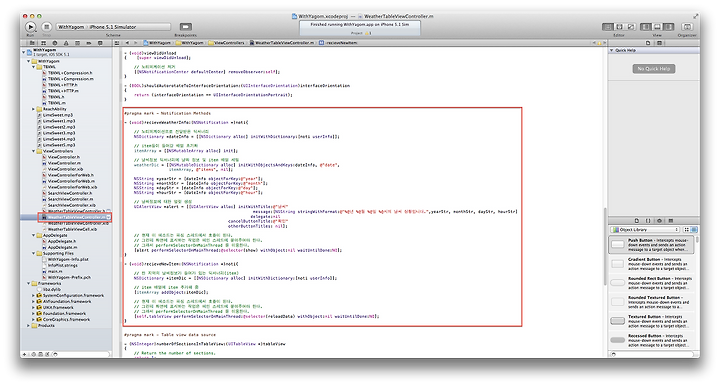
Task: Enter full screen with the corner arrows icon
Action: 696,16
